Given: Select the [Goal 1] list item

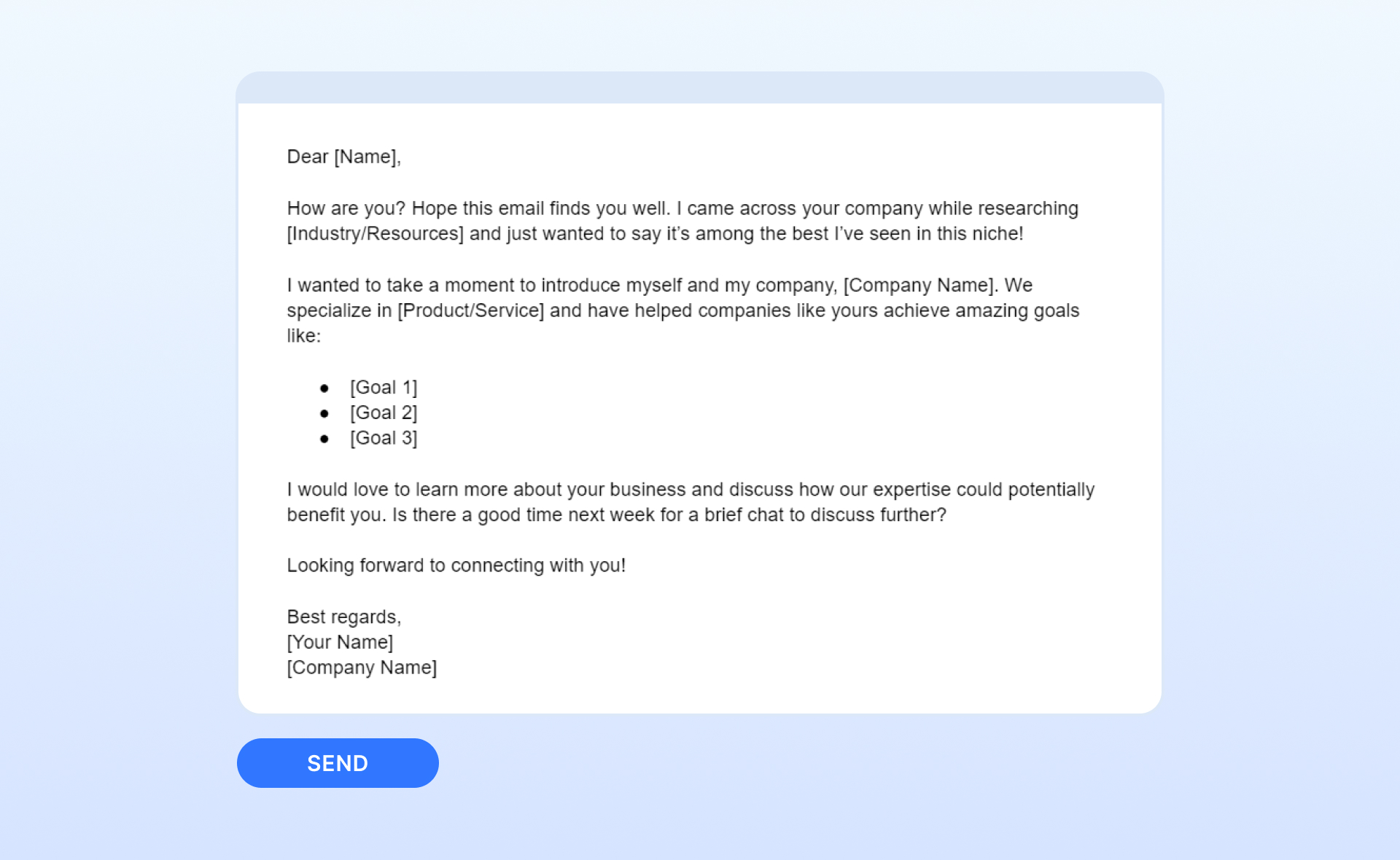Looking at the screenshot, I should (384, 387).
